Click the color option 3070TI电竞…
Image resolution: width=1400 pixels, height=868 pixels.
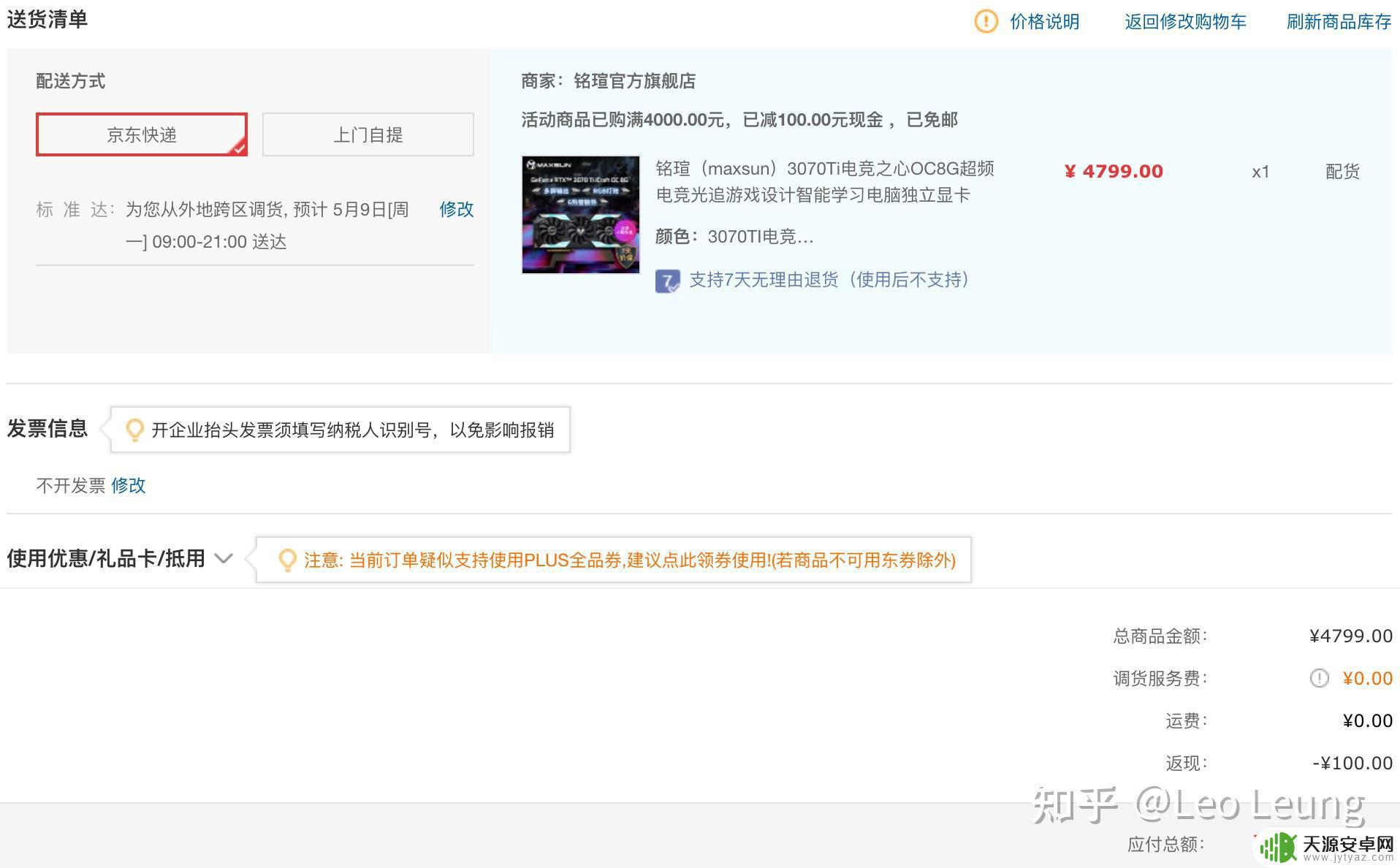[x=760, y=237]
